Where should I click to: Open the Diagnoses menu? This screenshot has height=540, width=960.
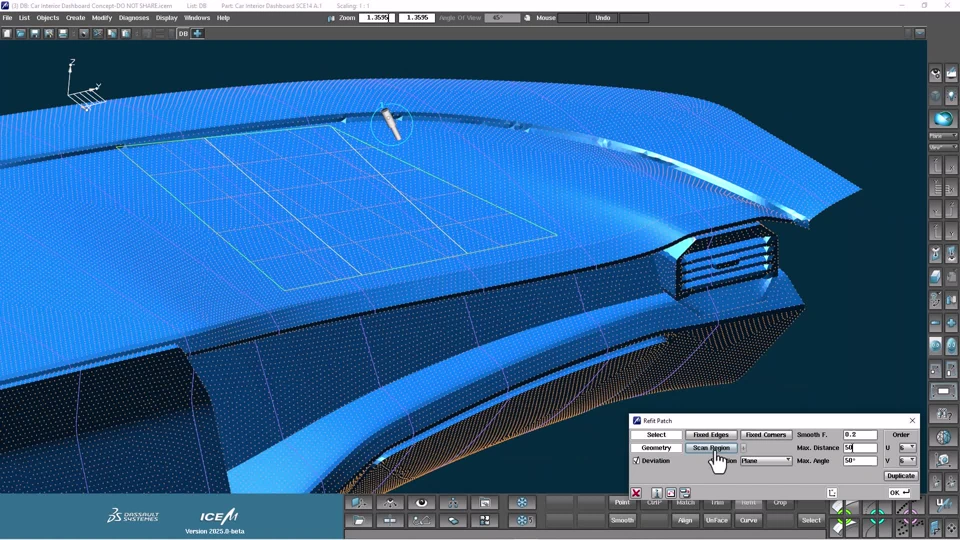[133, 18]
